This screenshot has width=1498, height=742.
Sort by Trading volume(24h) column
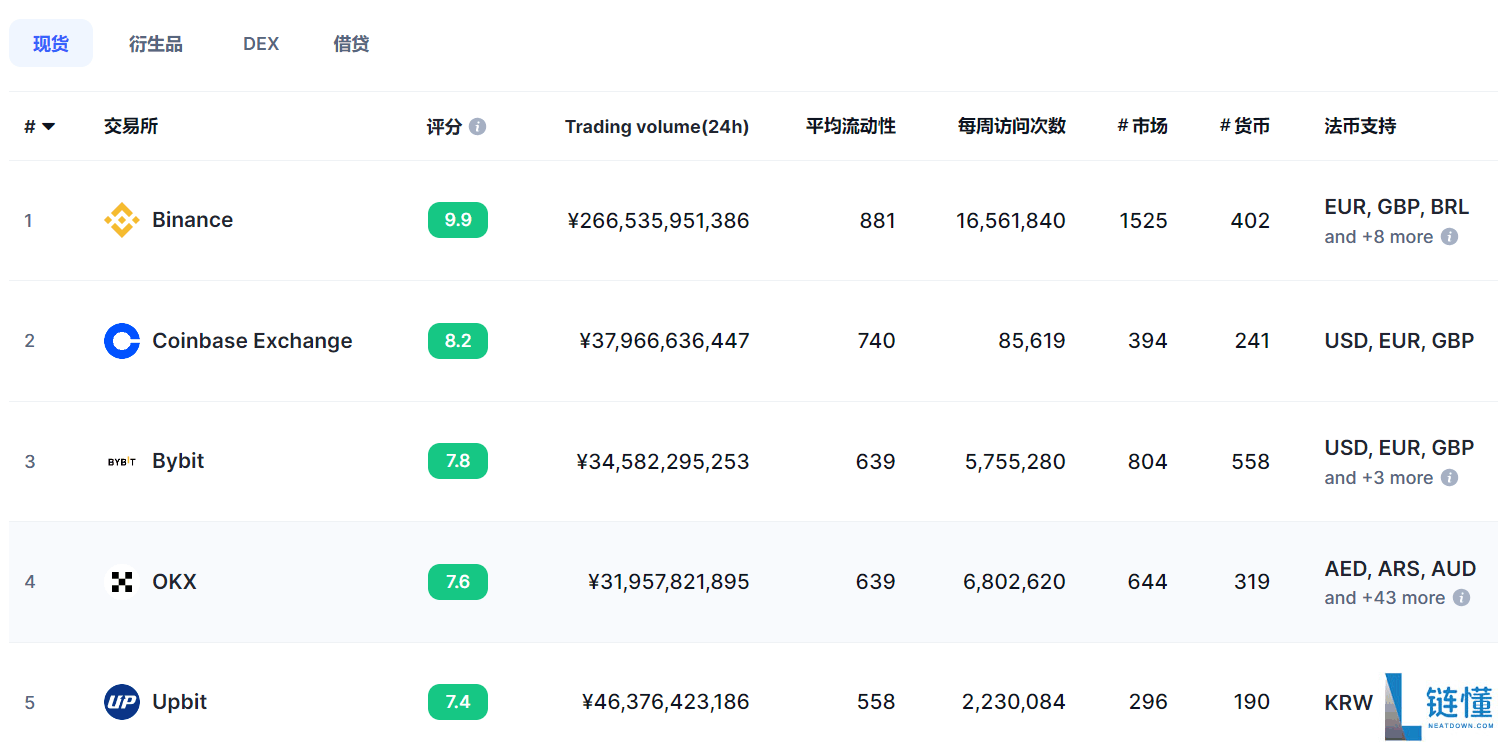(x=656, y=127)
